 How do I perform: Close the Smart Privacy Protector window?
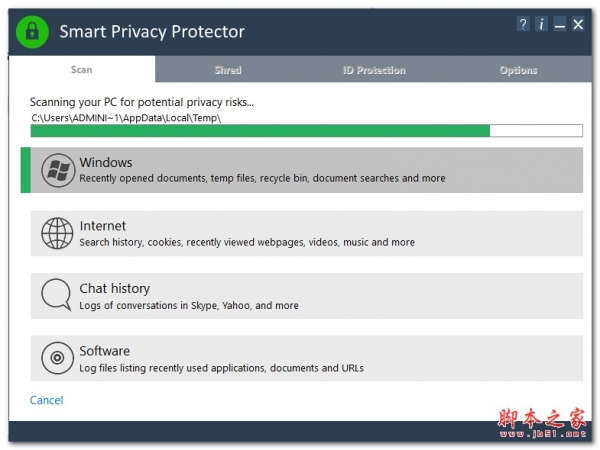578,24
